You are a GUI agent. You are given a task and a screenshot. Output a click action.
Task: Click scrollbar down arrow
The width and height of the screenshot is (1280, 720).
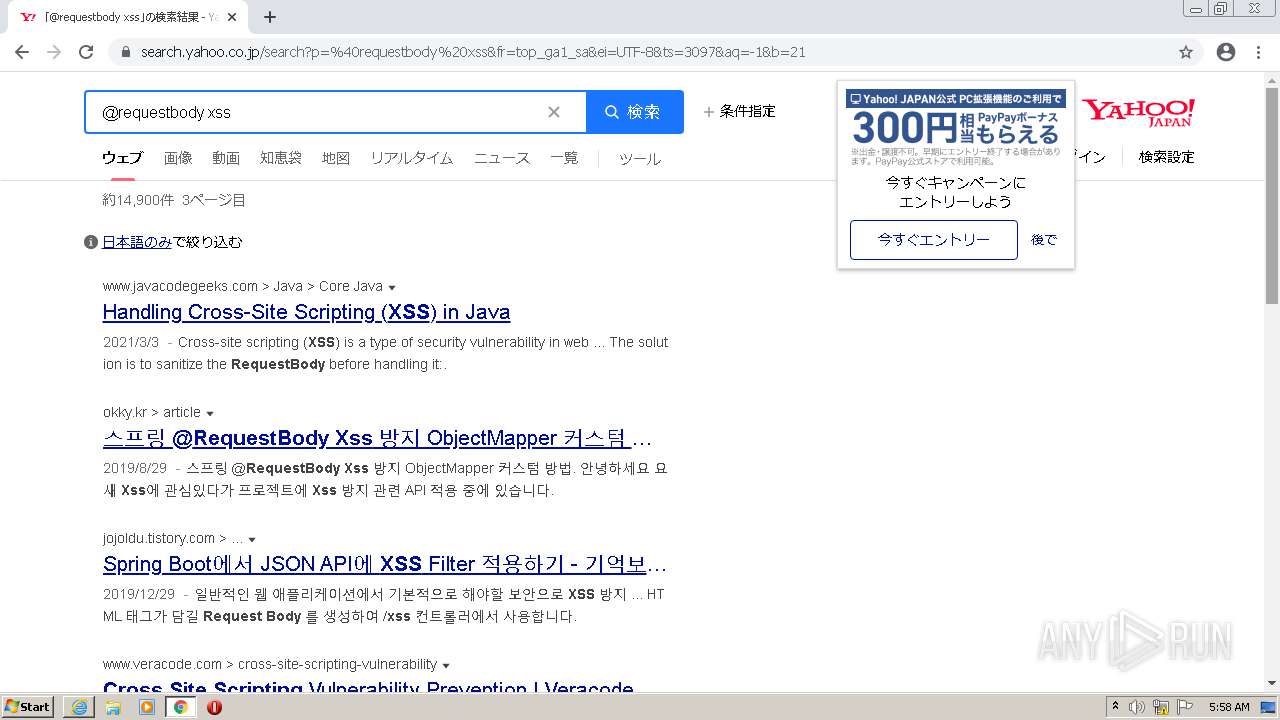tap(1272, 684)
